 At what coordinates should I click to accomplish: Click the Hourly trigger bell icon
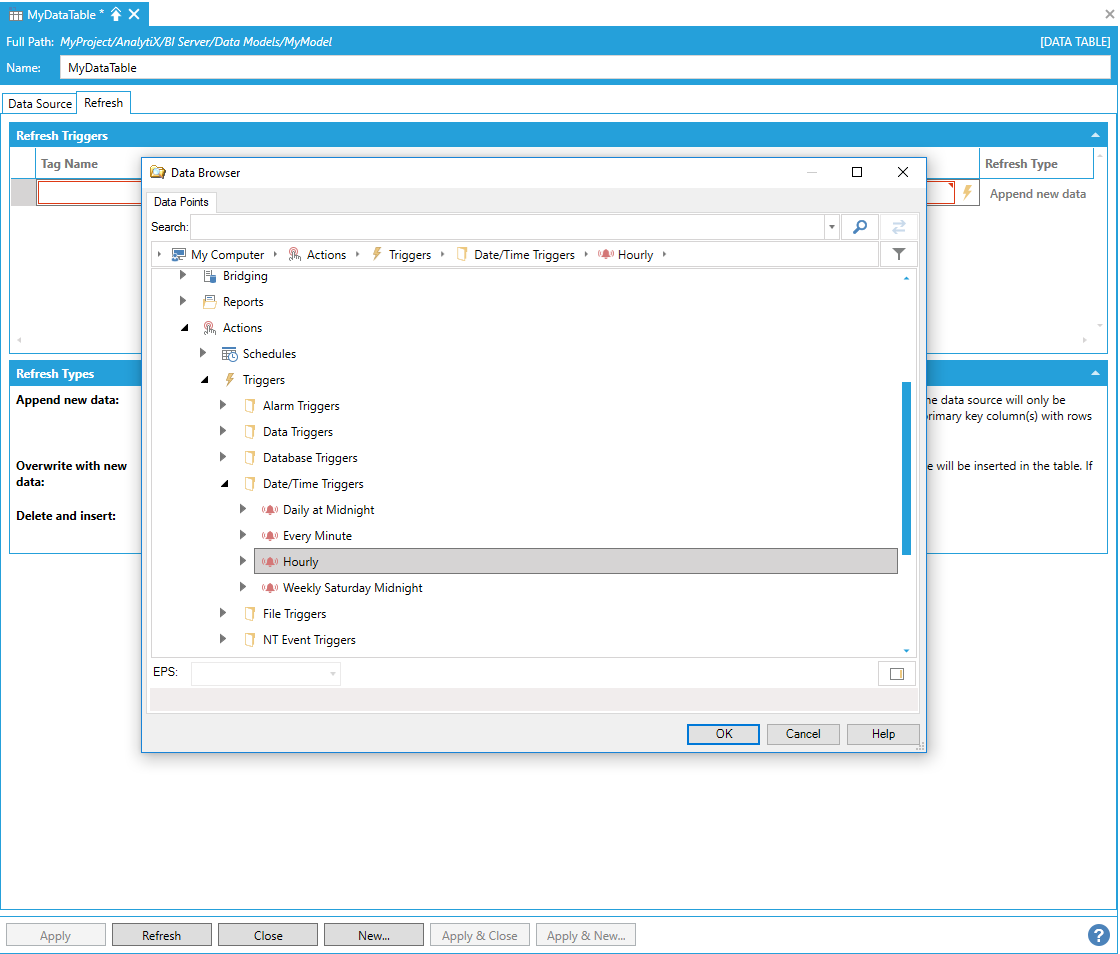tap(269, 562)
